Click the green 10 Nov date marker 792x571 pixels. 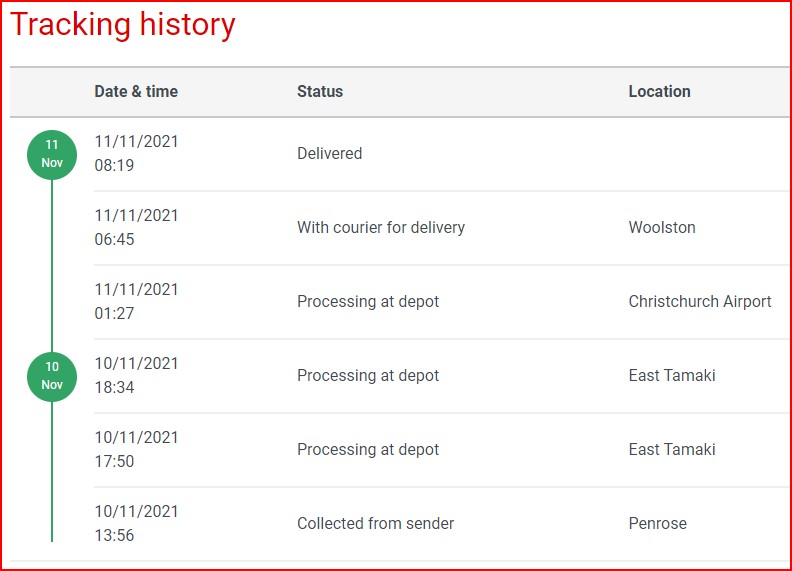tap(52, 376)
